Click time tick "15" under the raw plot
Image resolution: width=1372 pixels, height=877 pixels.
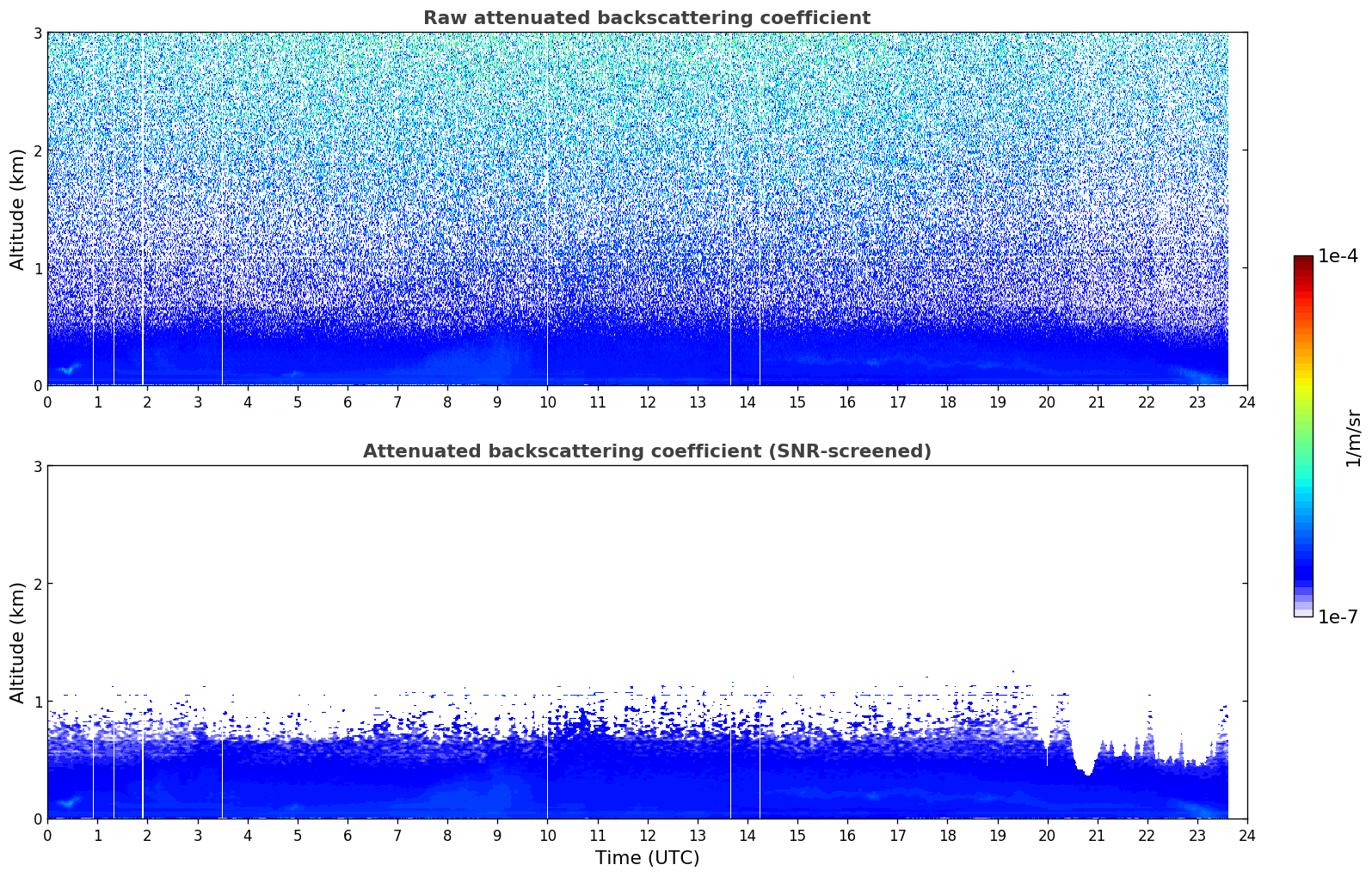pos(797,402)
